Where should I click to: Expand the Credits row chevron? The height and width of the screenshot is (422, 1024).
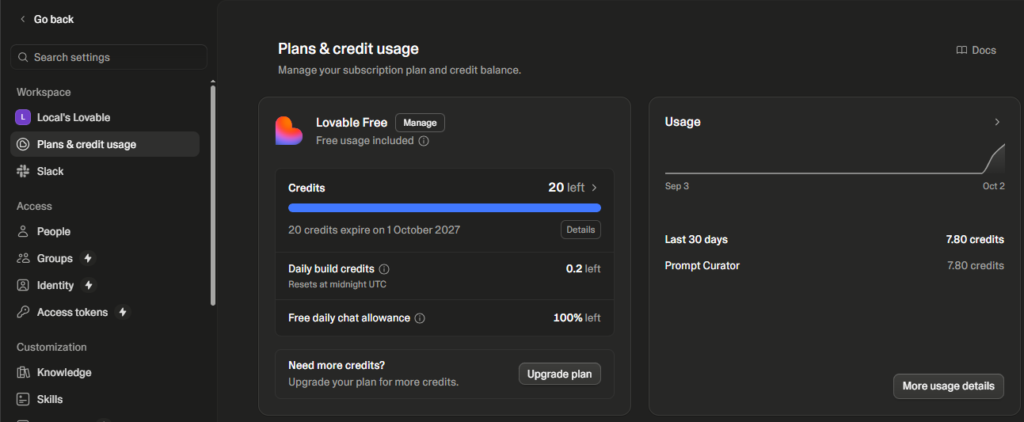594,188
